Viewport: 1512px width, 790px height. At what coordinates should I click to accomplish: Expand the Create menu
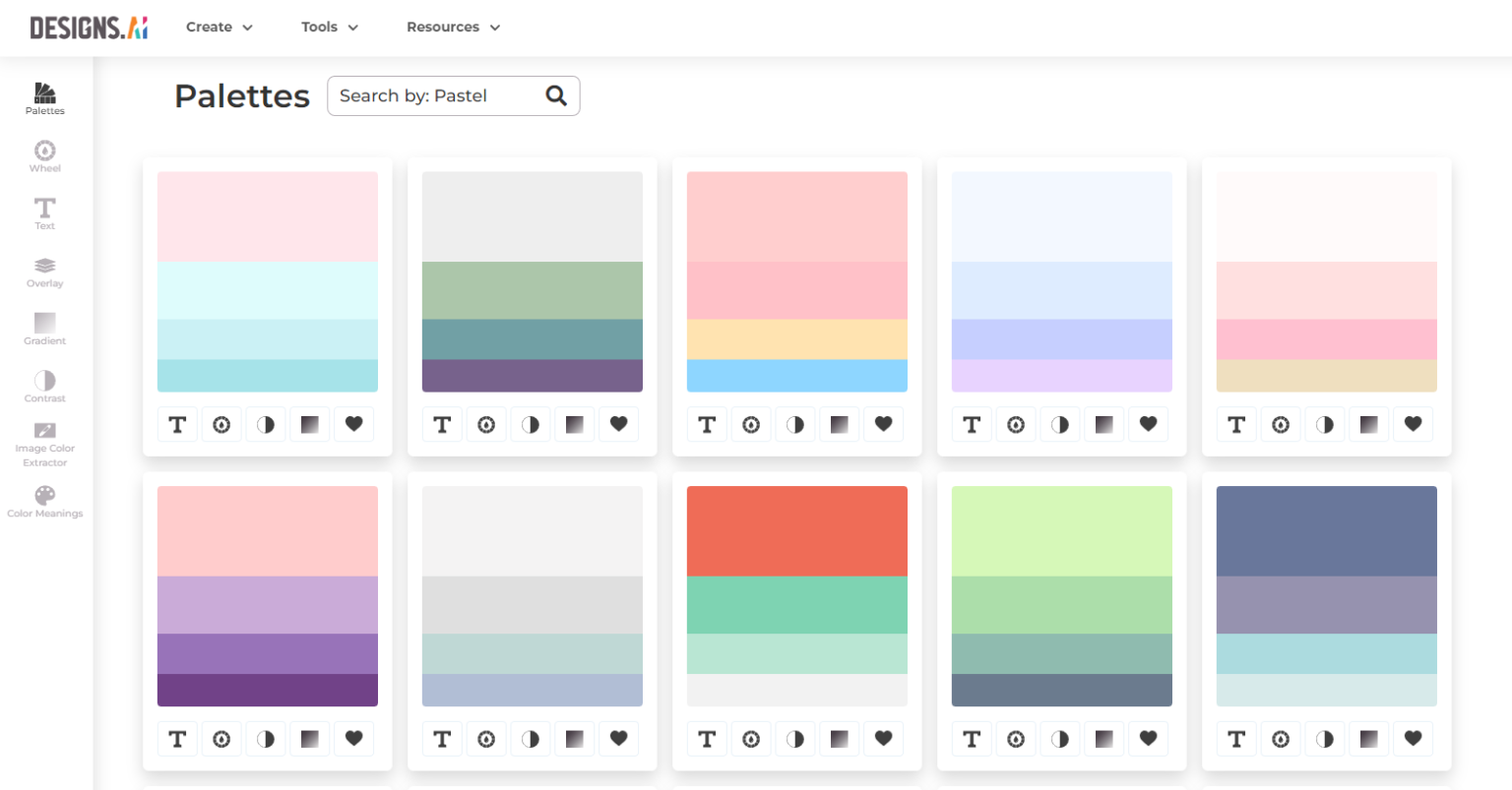(x=219, y=28)
